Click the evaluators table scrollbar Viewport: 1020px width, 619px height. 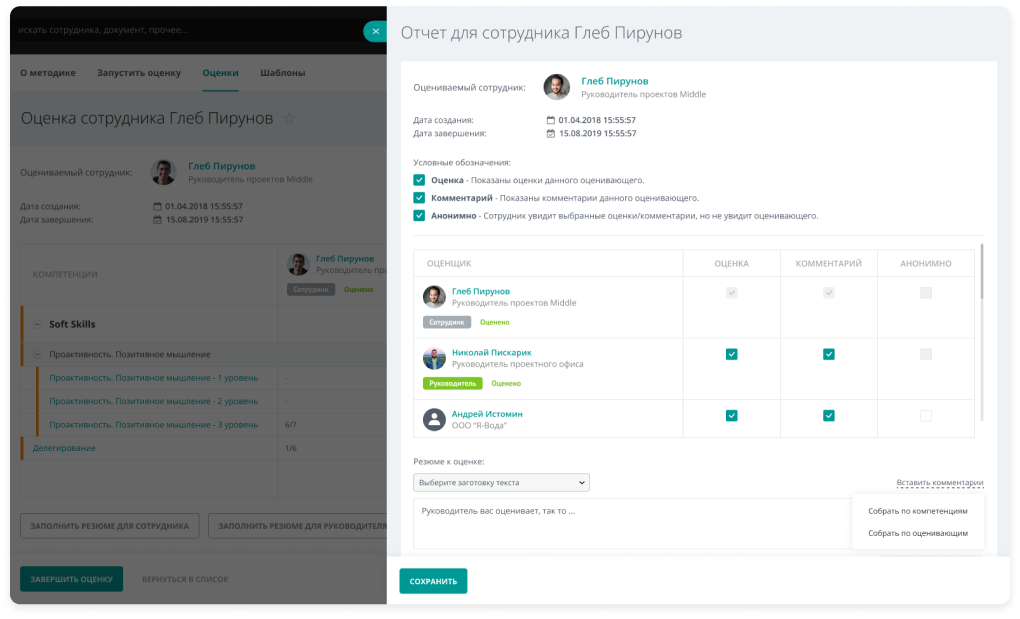coord(982,272)
